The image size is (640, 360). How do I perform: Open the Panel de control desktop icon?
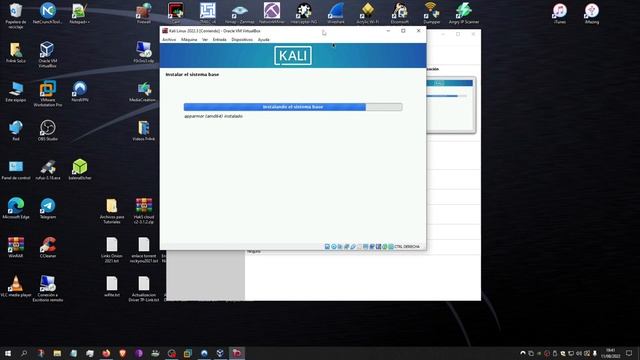click(16, 169)
